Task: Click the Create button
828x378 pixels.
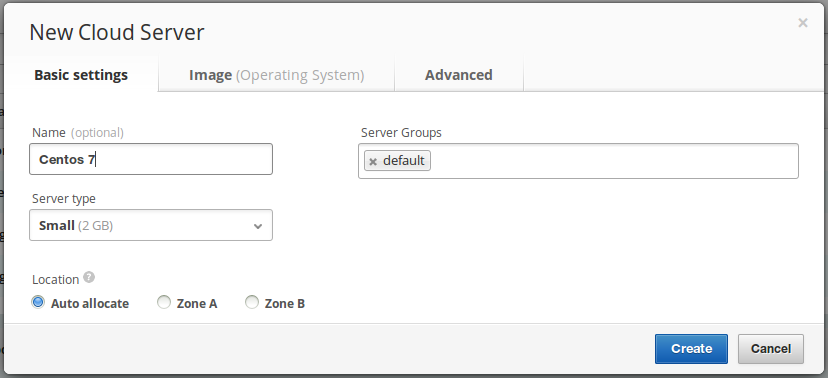Action: 691,349
